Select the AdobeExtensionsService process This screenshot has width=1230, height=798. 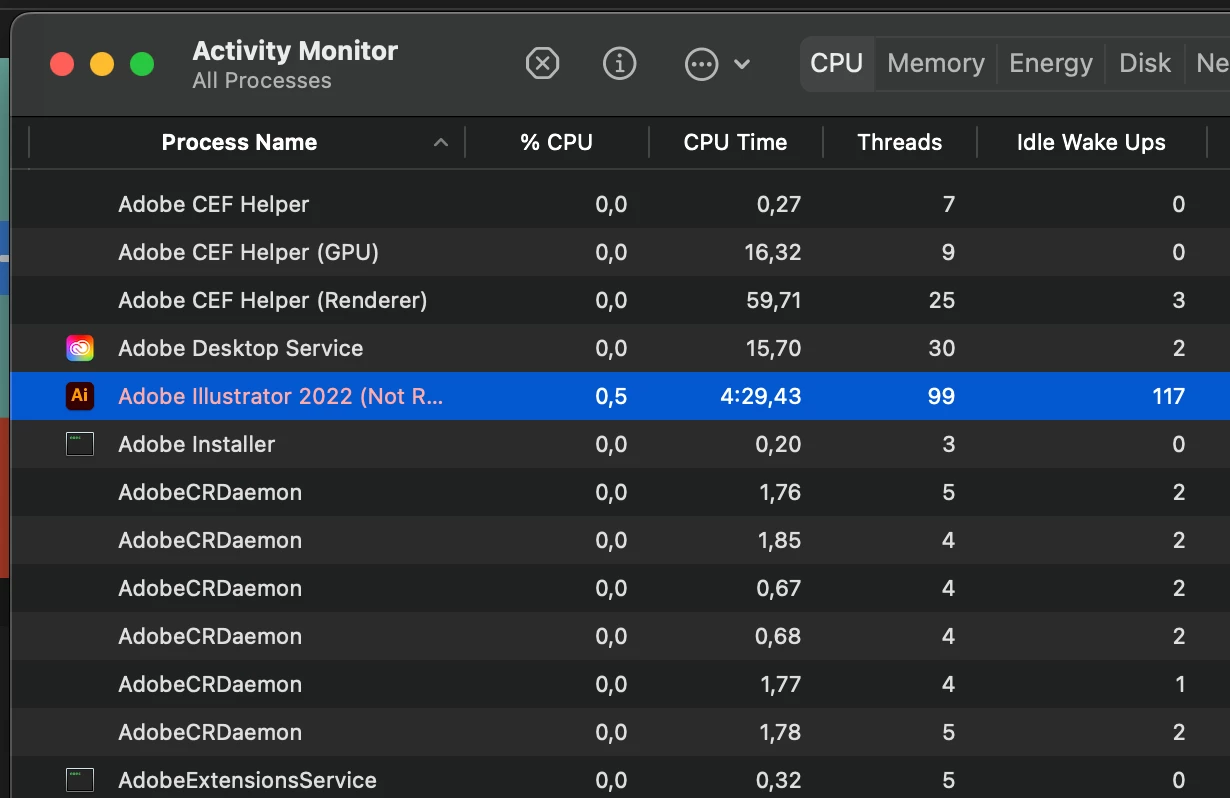point(620,780)
